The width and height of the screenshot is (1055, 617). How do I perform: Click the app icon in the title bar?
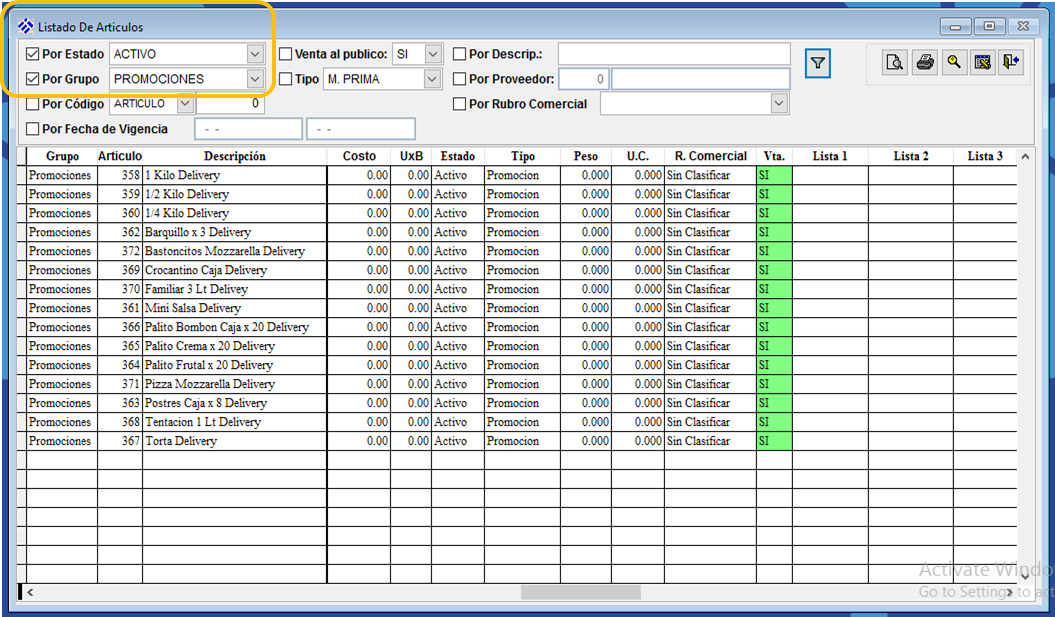point(26,27)
